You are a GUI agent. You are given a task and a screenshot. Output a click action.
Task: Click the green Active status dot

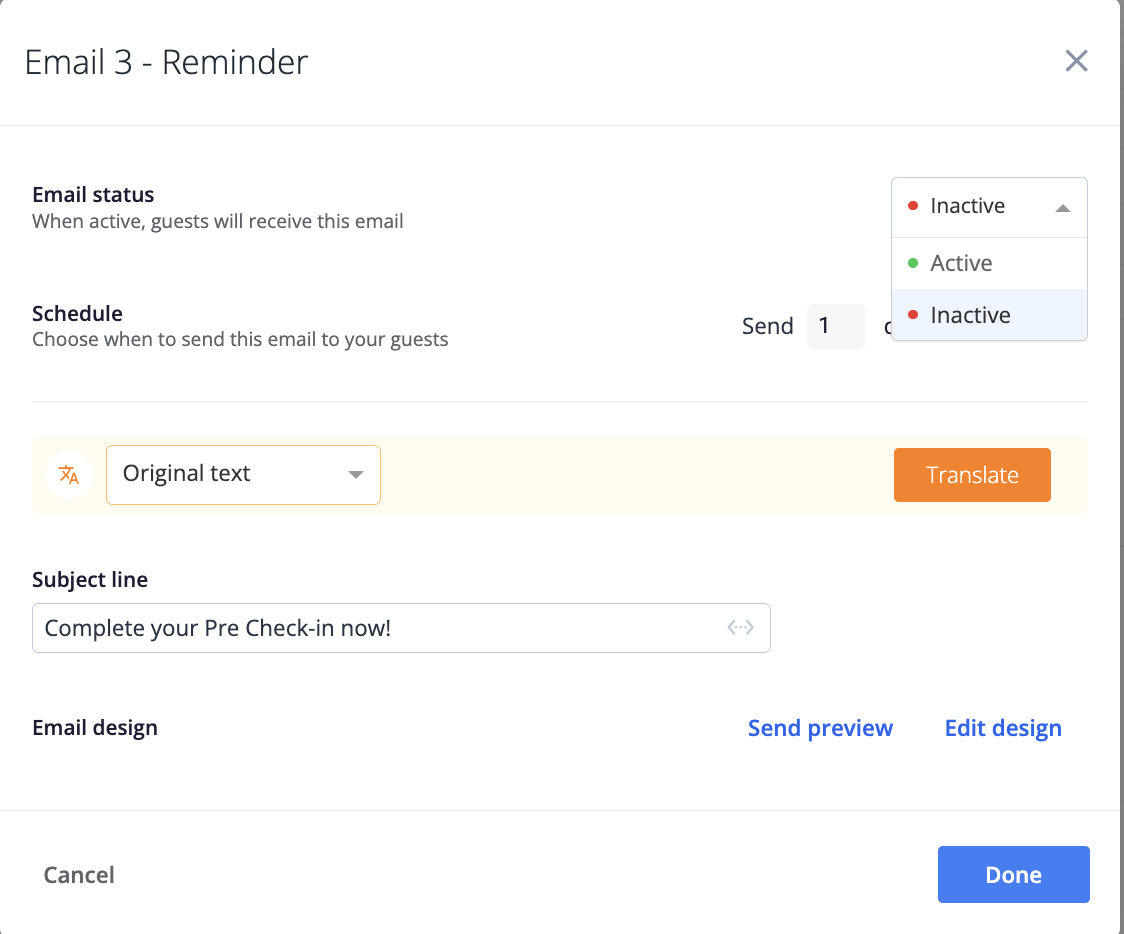pos(913,263)
